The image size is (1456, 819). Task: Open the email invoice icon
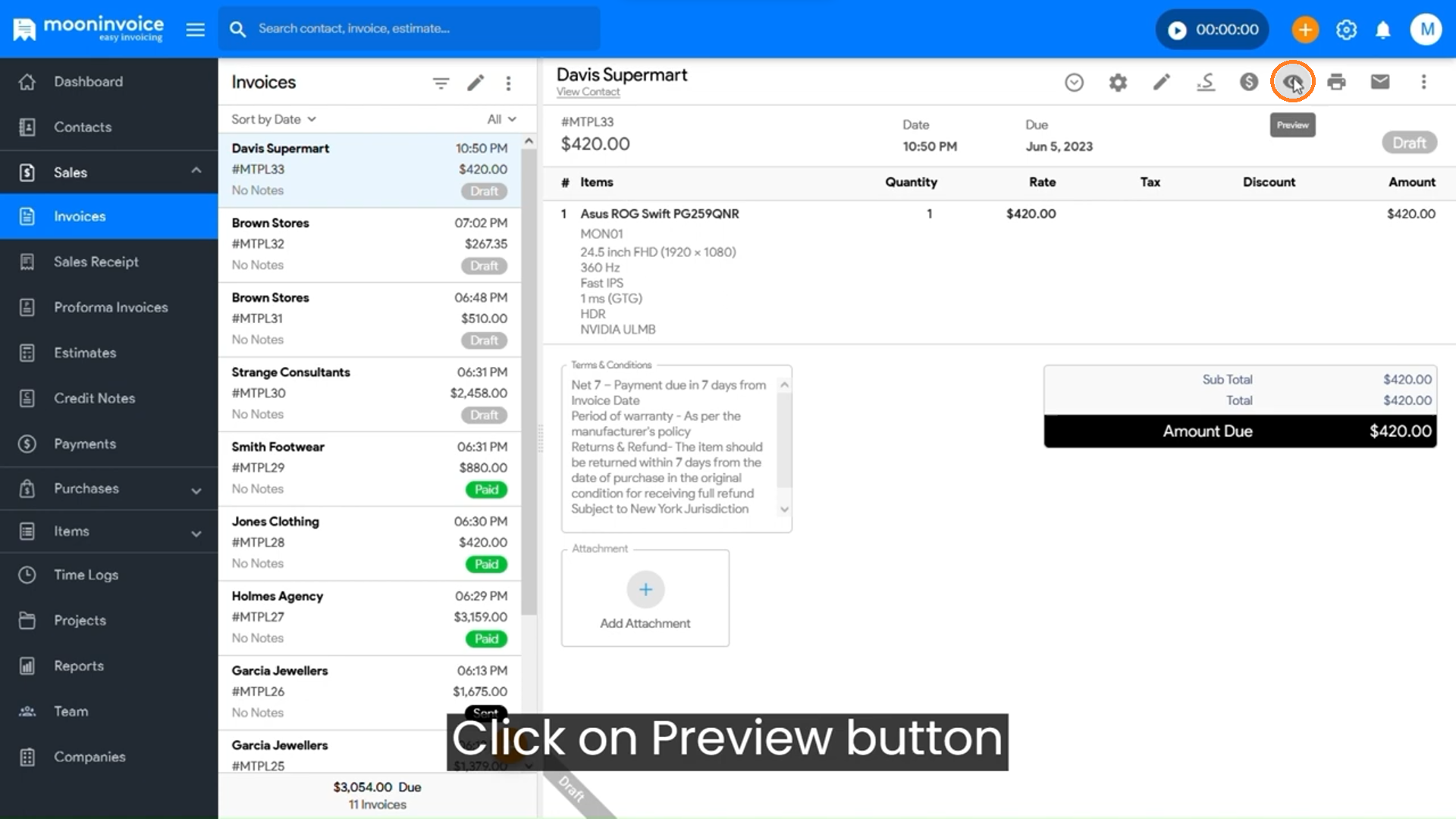point(1379,82)
